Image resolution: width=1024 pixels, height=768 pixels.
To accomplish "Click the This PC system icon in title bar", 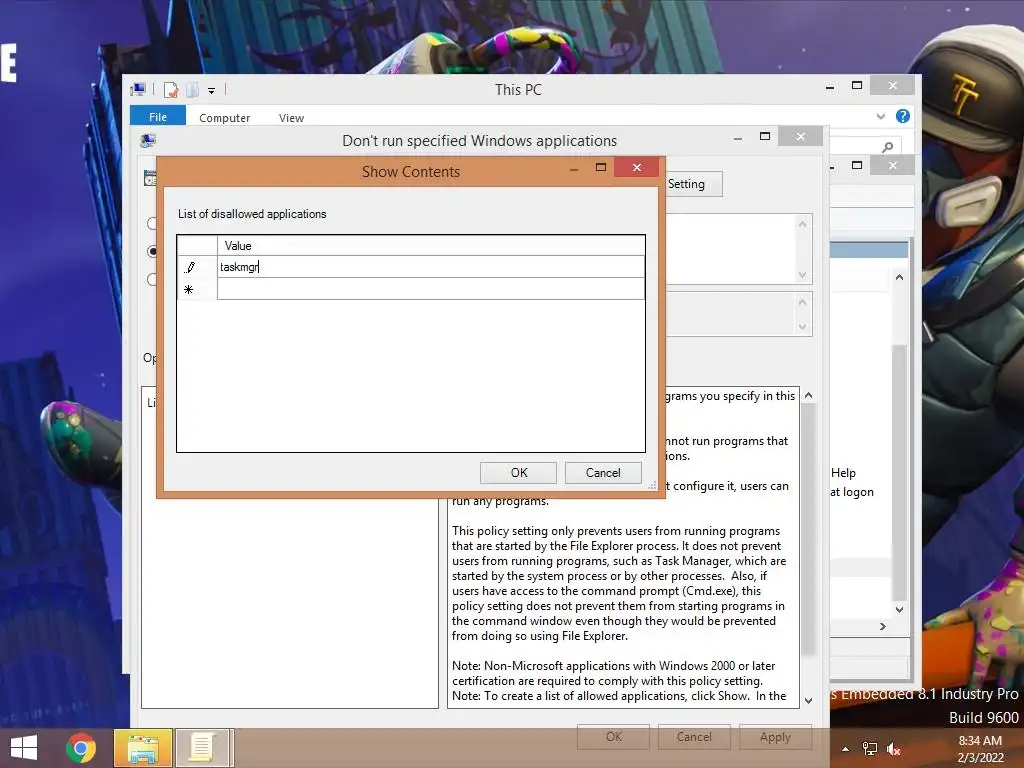I will tap(138, 89).
